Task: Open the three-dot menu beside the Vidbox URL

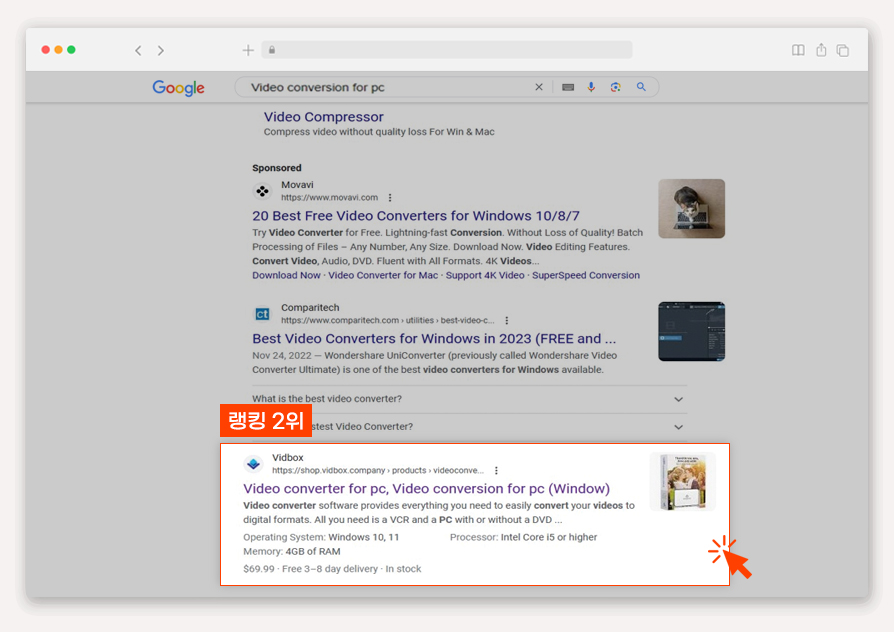Action: [496, 470]
